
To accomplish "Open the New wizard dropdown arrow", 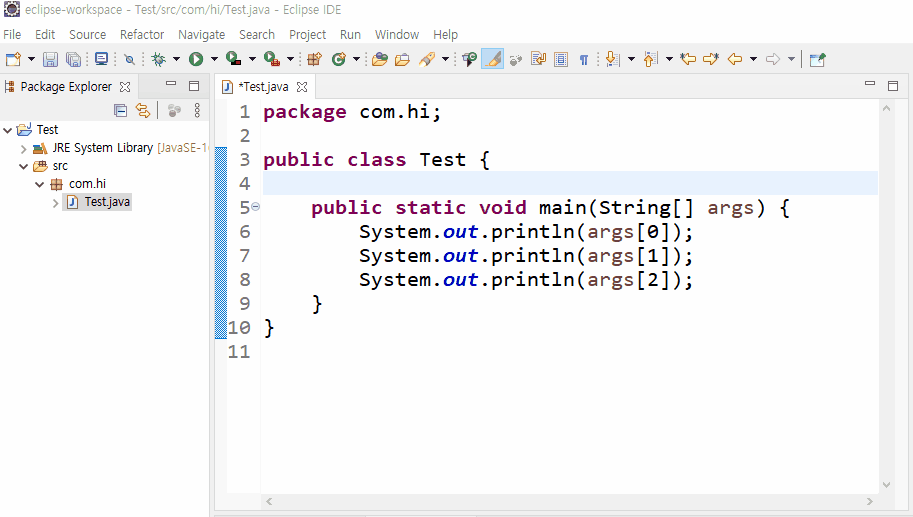I will tap(31, 59).
